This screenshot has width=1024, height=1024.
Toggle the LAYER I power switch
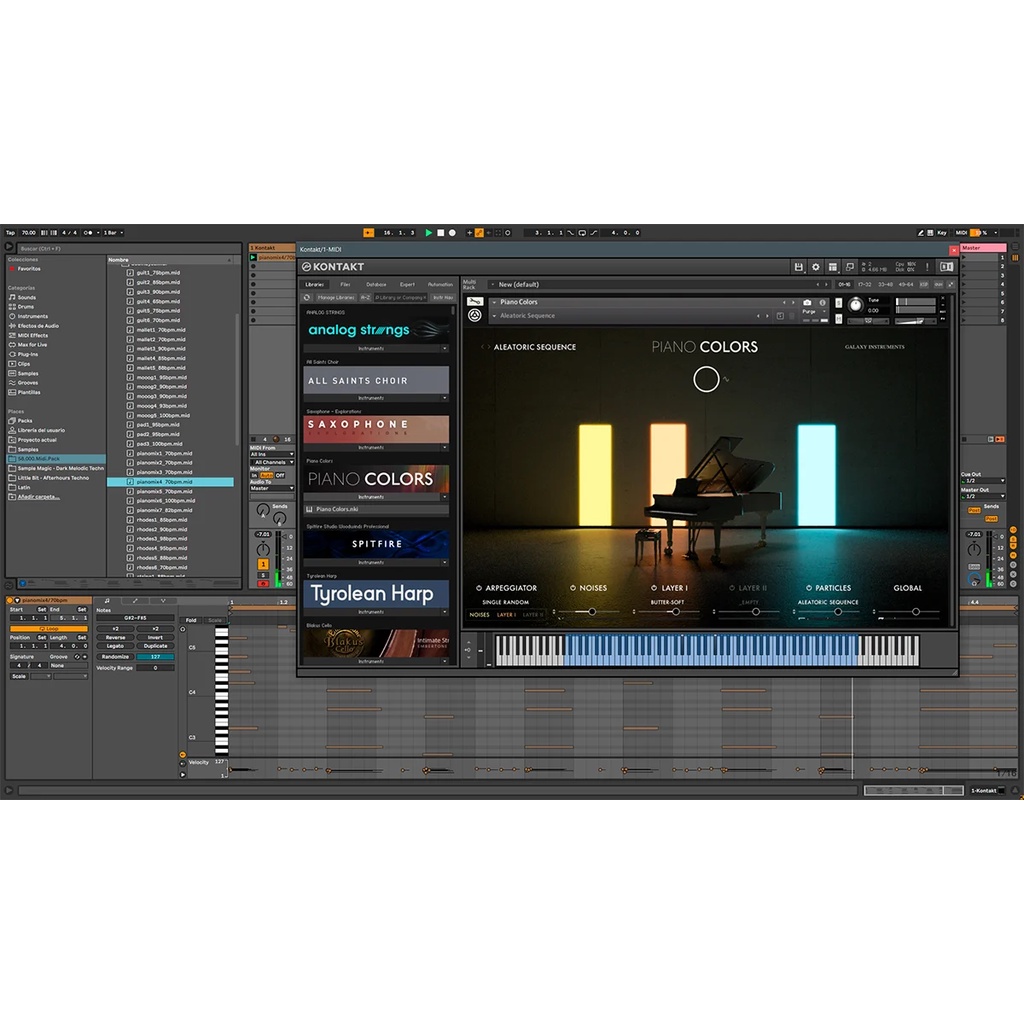(654, 588)
